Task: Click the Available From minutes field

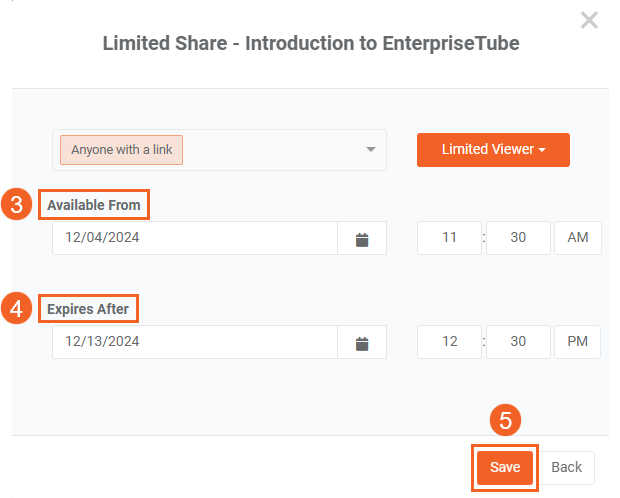Action: 518,238
